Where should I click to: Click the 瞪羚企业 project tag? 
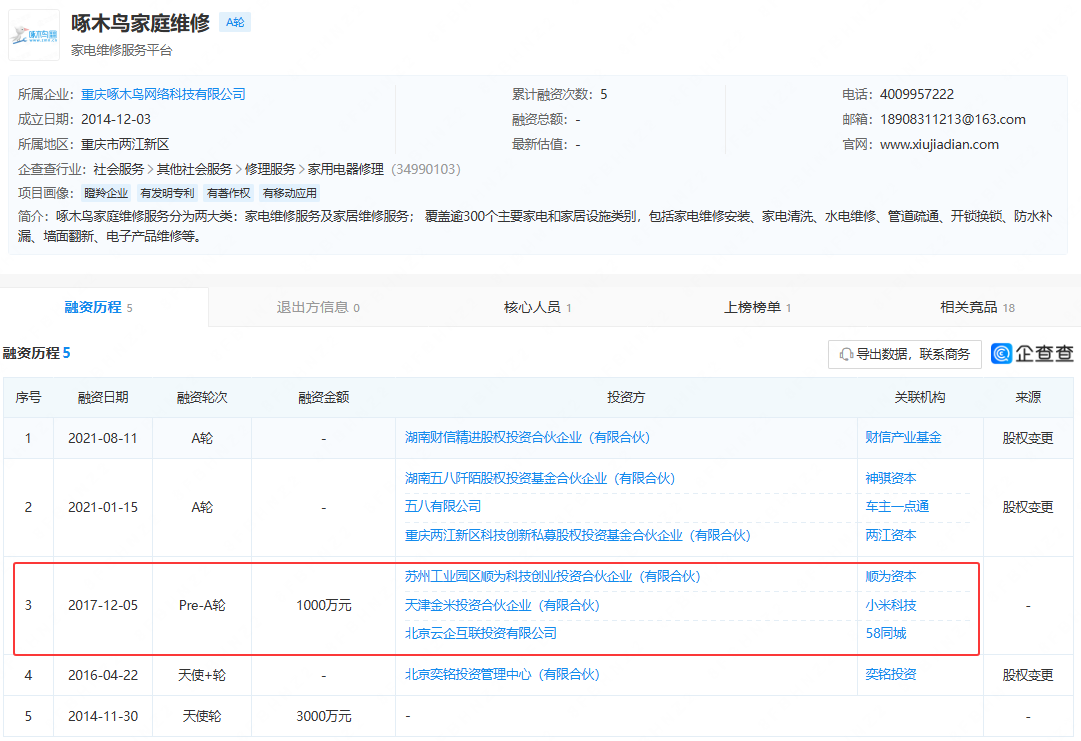pos(106,193)
